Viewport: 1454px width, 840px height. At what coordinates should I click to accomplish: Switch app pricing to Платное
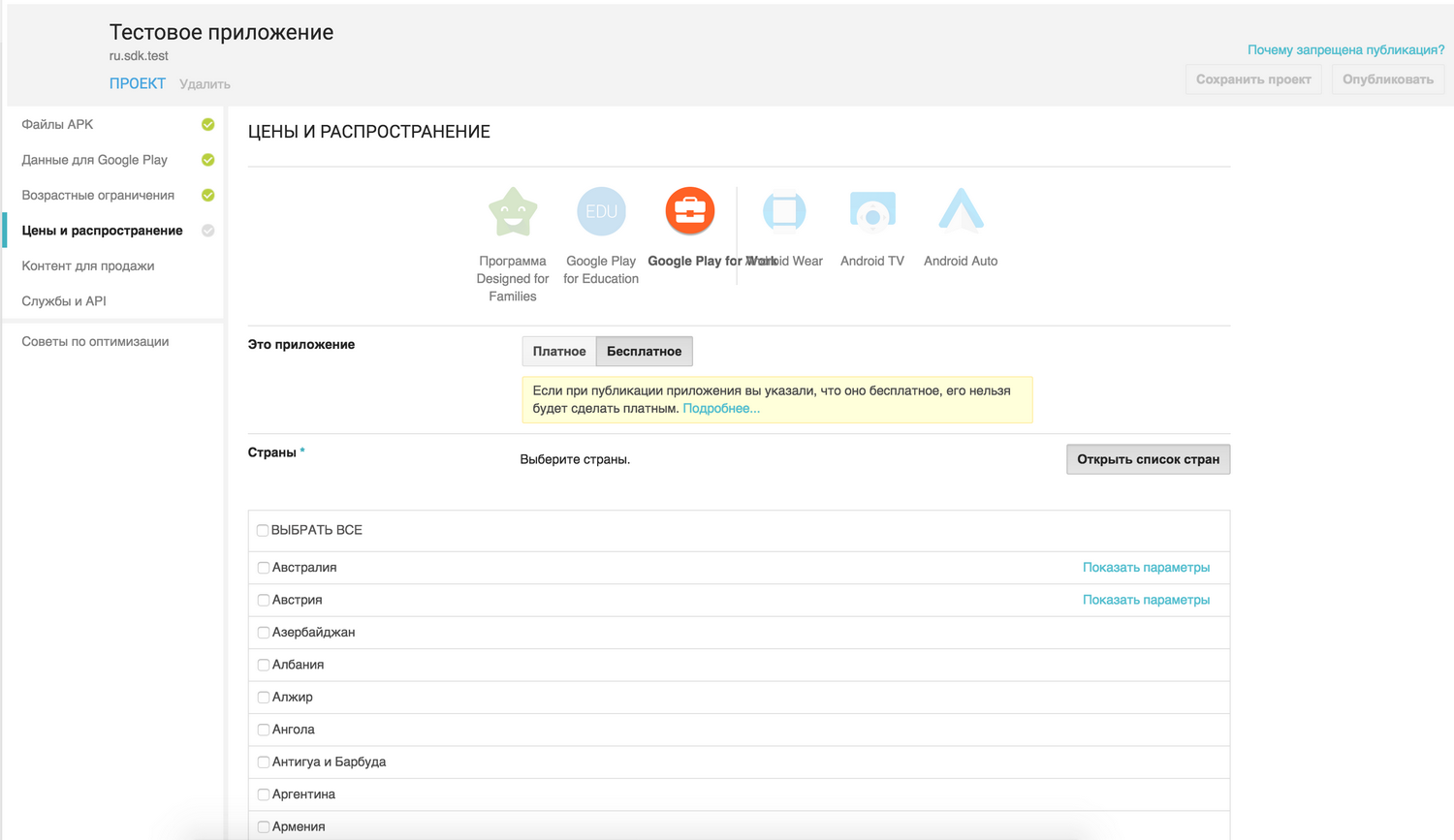pos(559,352)
